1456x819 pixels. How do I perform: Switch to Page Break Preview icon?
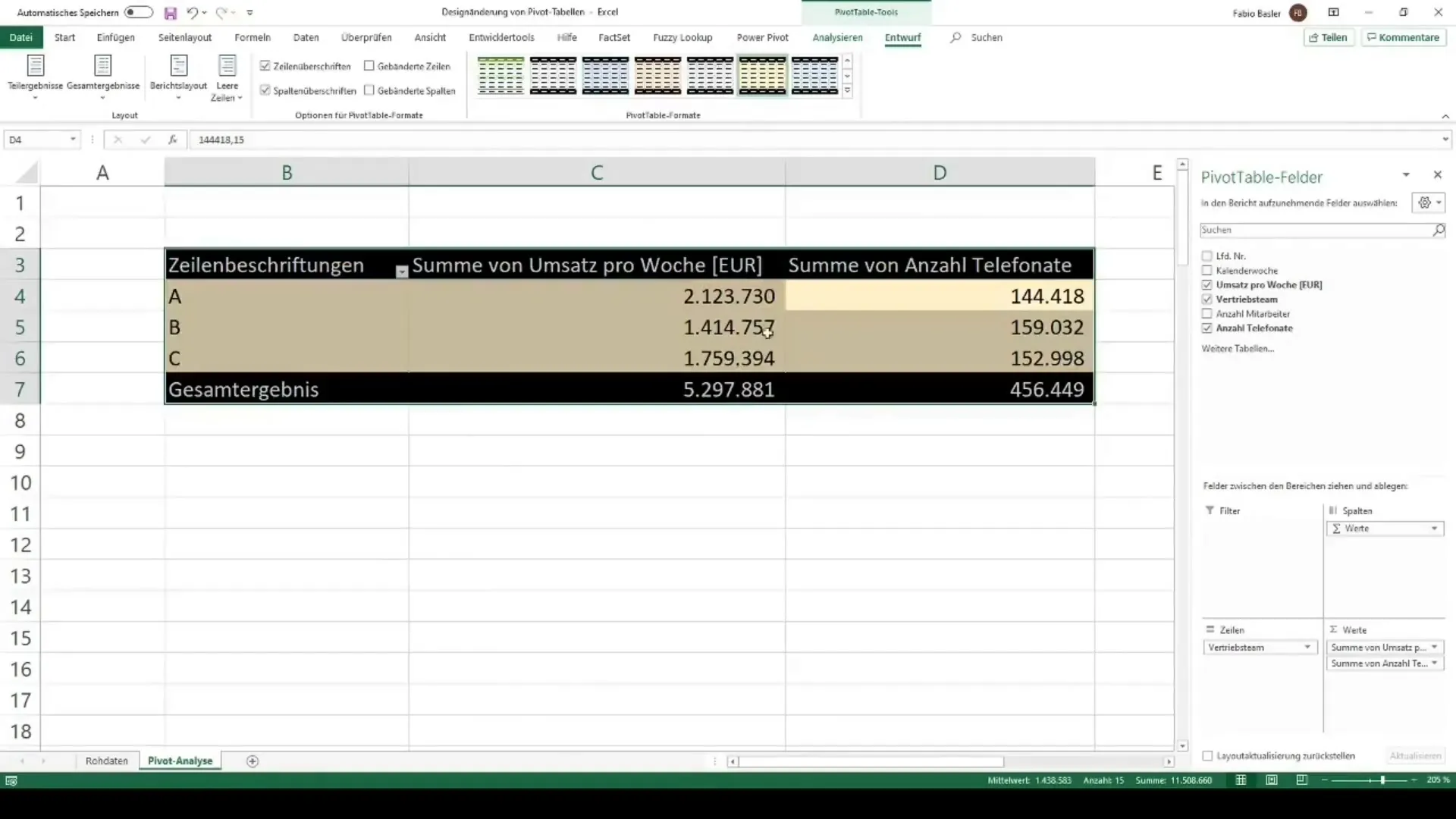coord(1302,780)
